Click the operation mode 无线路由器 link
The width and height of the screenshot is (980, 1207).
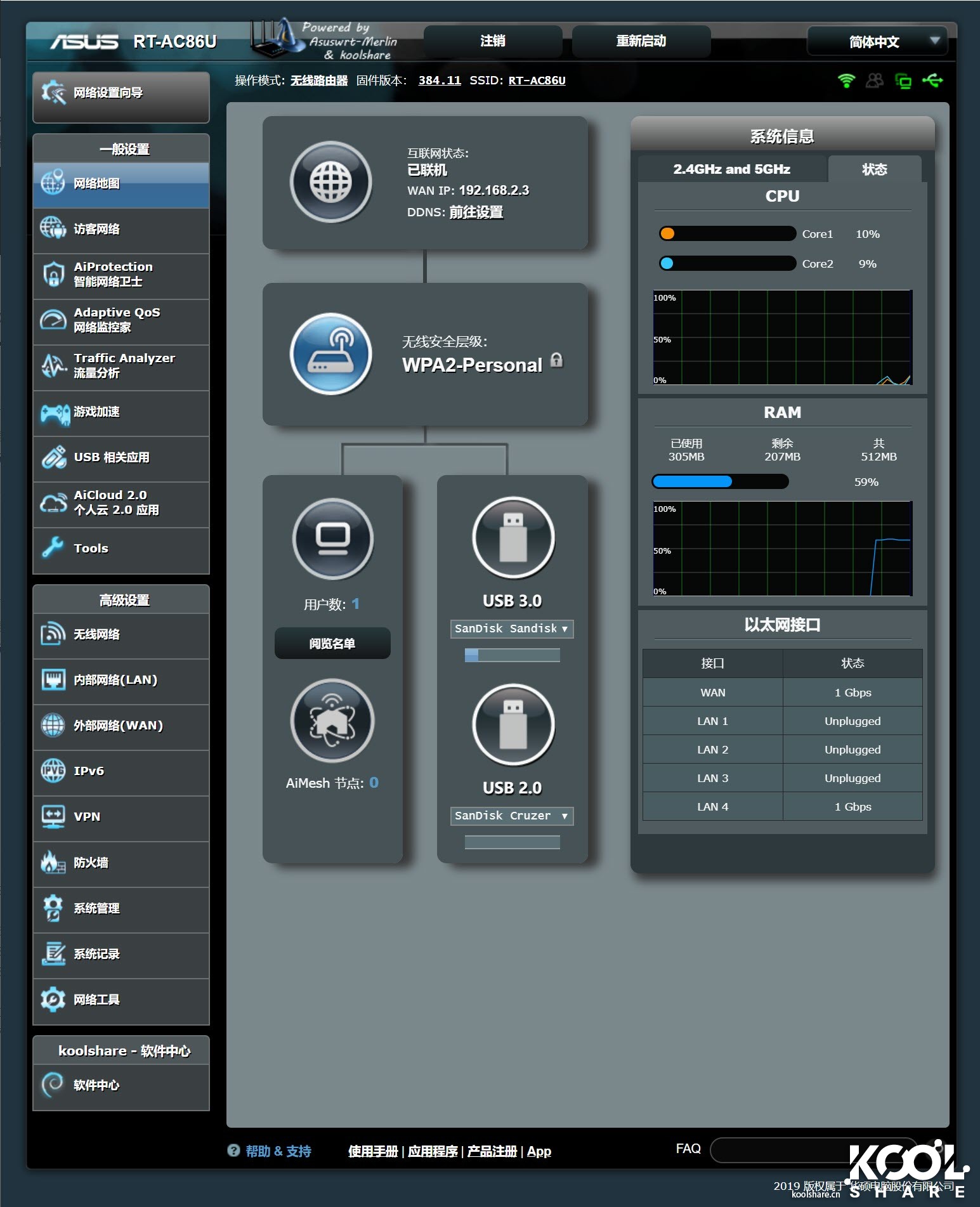point(319,81)
